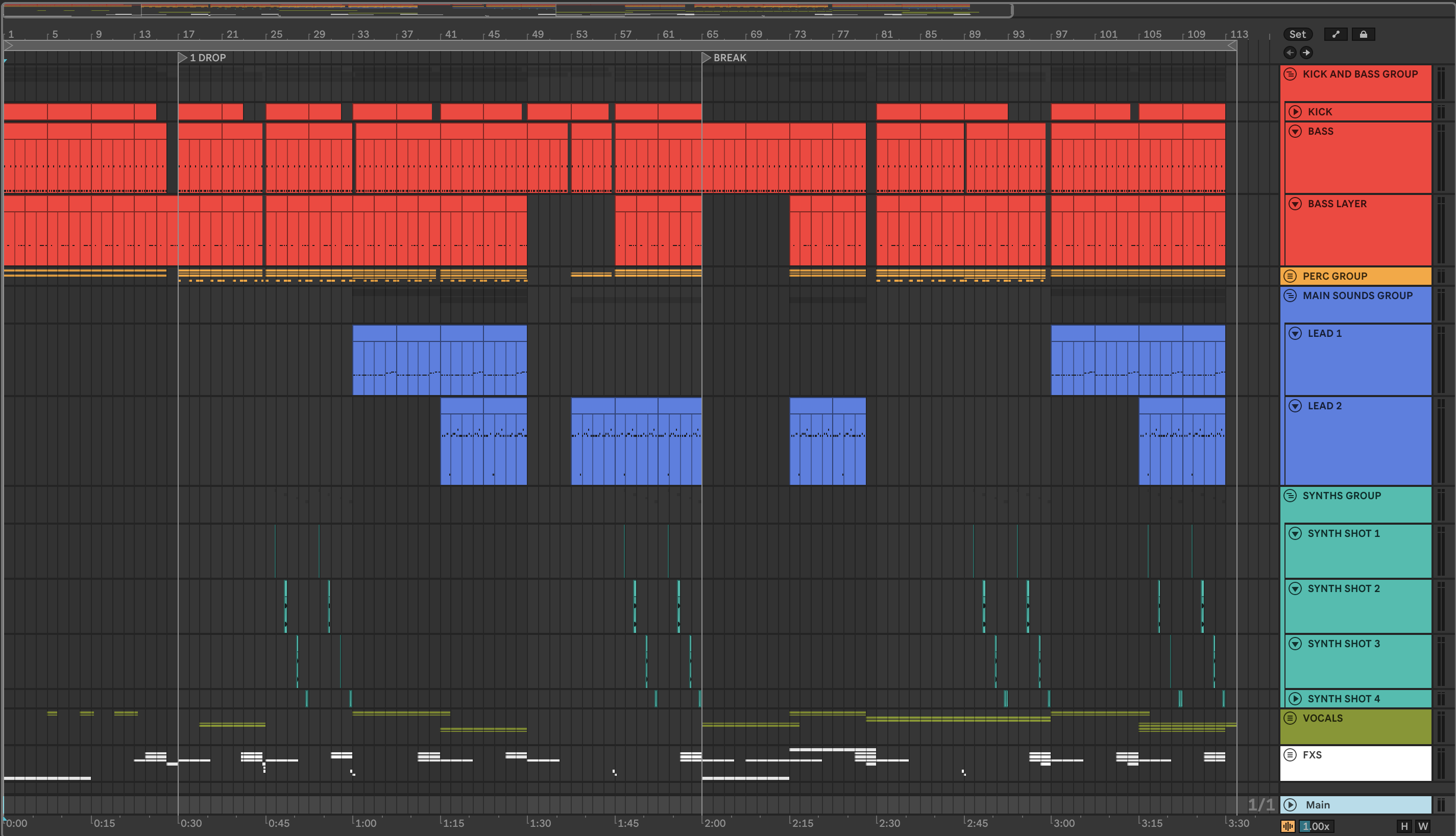The image size is (1456, 836).
Task: Click the Main track play button
Action: point(1290,804)
